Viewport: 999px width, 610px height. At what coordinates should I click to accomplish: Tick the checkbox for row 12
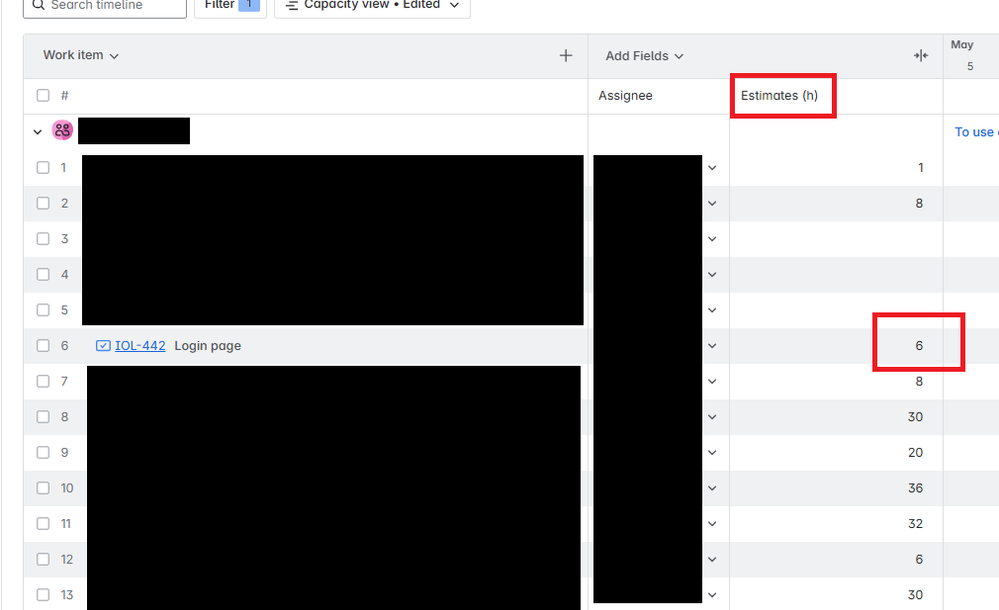coord(43,560)
